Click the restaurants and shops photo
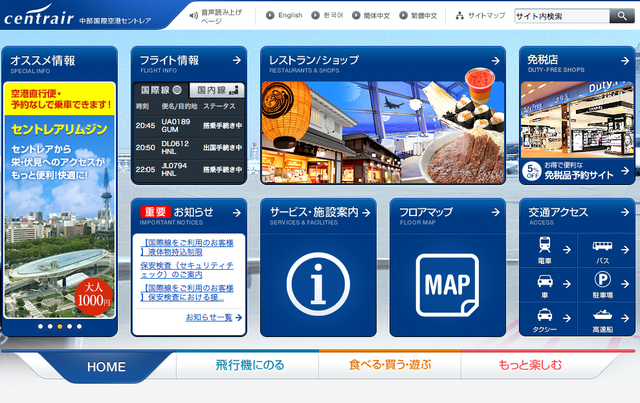This screenshot has height=403, width=640. click(x=383, y=132)
